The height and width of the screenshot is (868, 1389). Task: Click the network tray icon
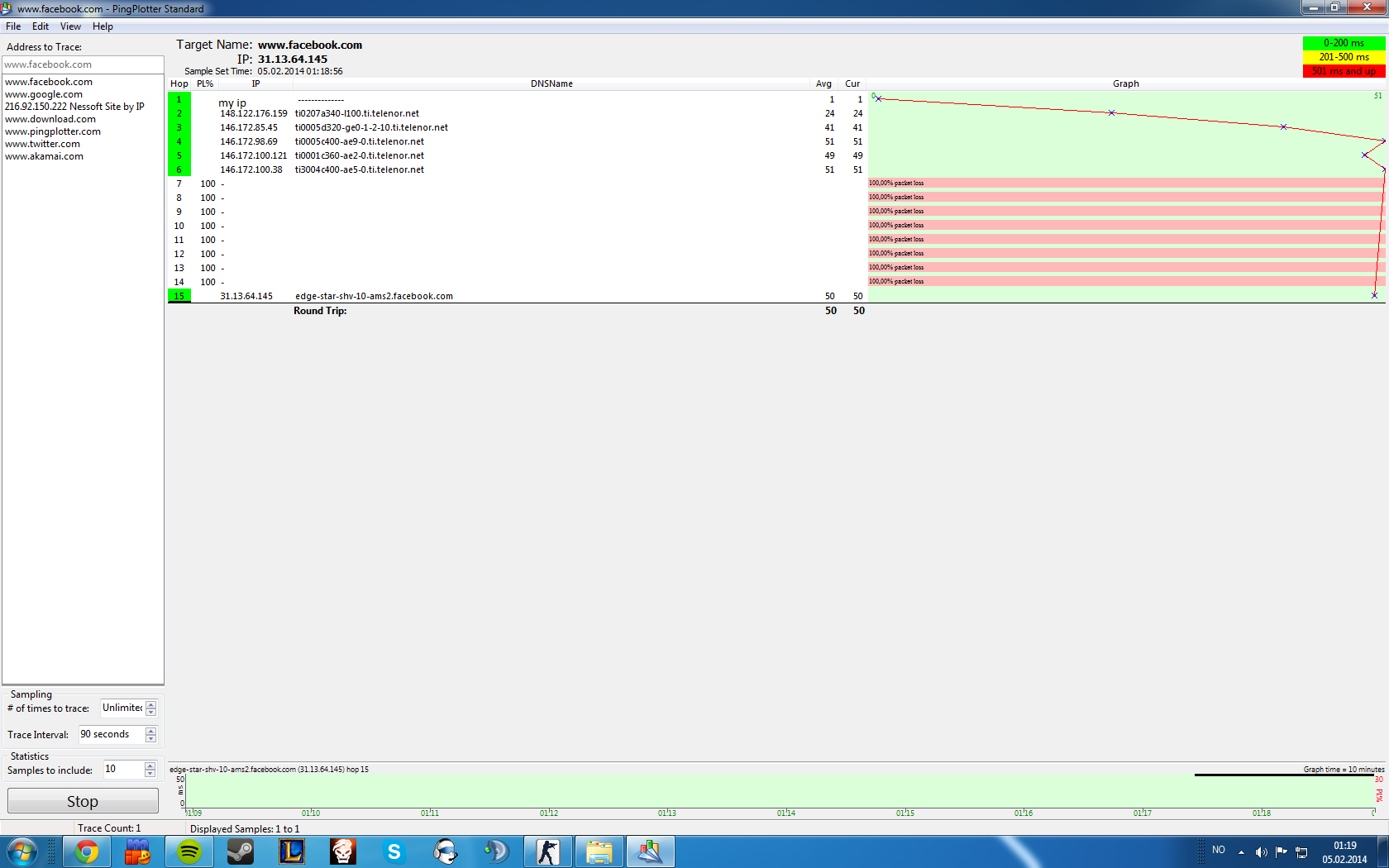[1301, 851]
